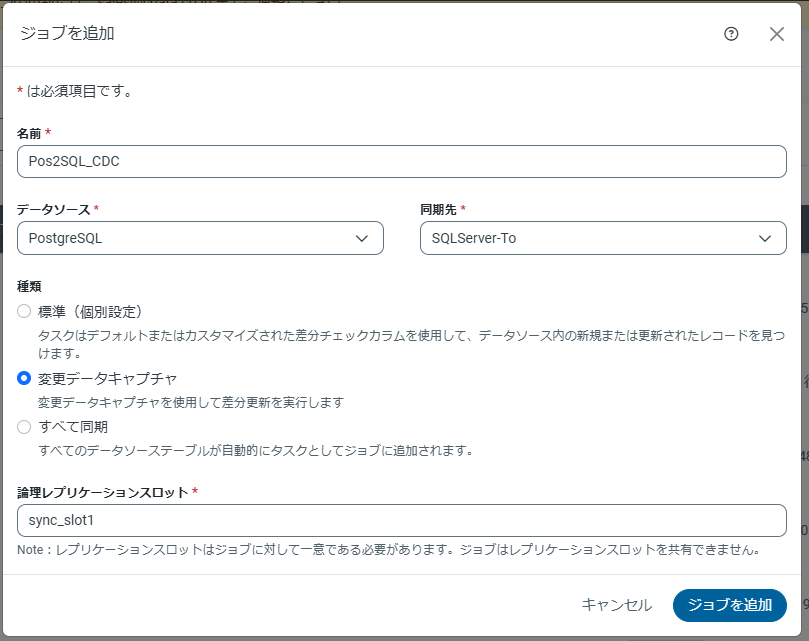This screenshot has height=641, width=809.
Task: Click the chevron arrow of PostgreSQL combo box
Action: tap(362, 238)
